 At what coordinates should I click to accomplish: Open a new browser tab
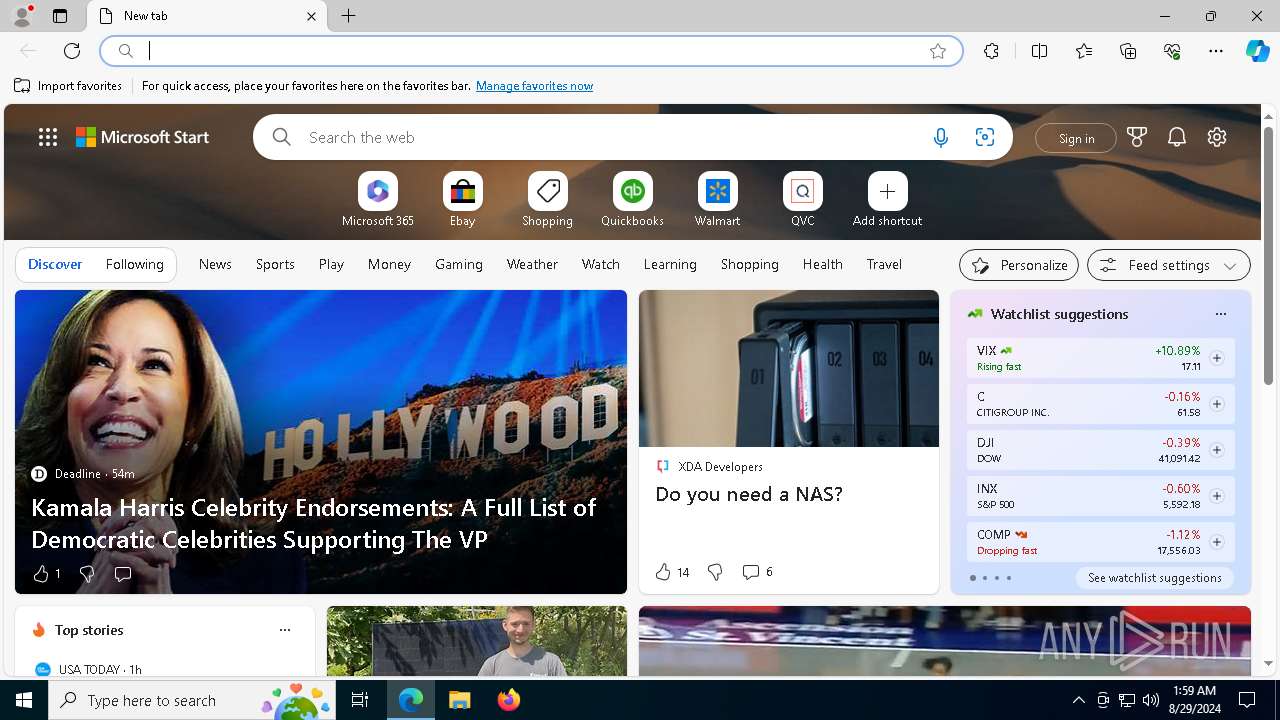coord(349,16)
